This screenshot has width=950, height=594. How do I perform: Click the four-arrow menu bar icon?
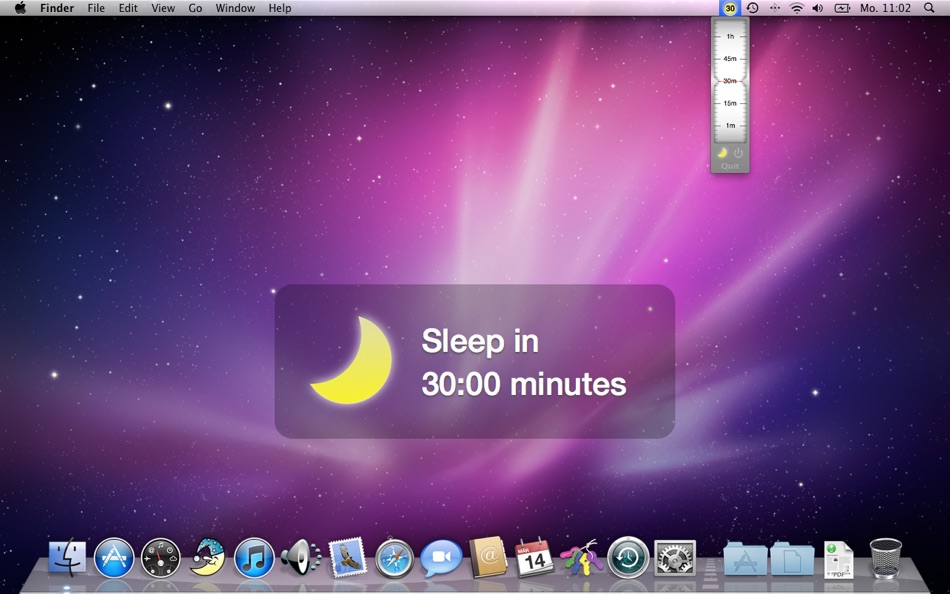[775, 8]
